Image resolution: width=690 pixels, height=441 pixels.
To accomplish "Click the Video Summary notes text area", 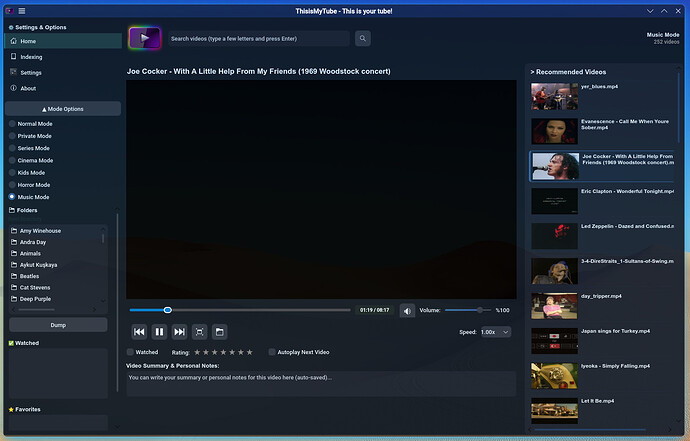I will (321, 384).
